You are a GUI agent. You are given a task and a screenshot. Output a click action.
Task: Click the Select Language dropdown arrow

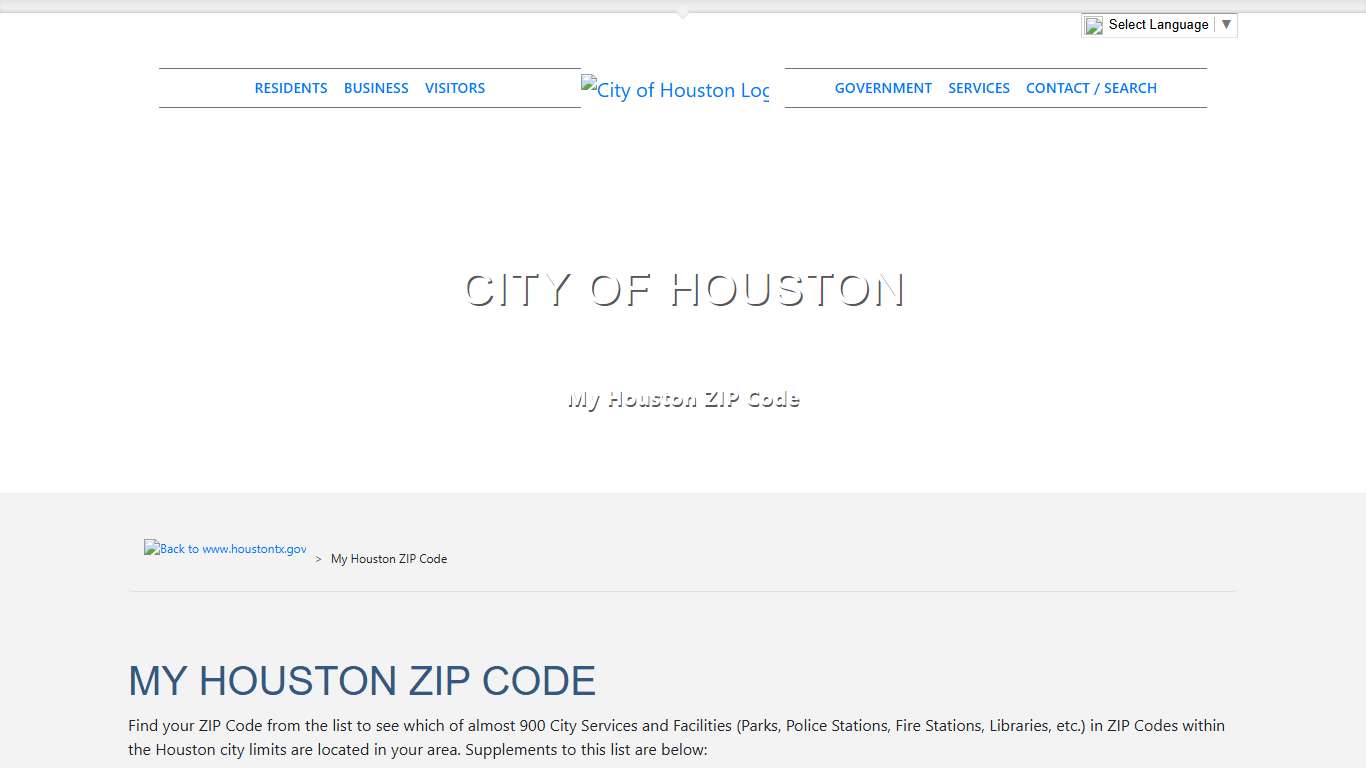(1227, 24)
